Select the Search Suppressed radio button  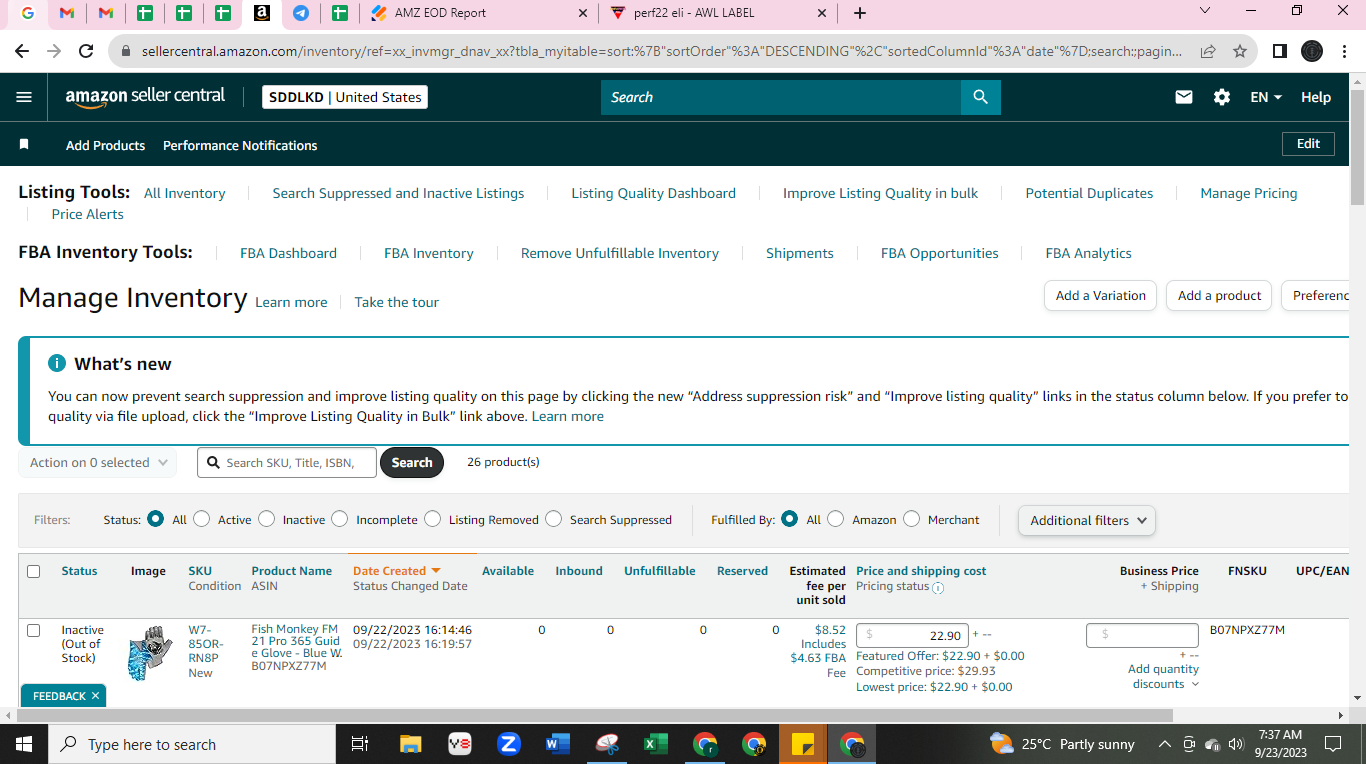pos(554,519)
